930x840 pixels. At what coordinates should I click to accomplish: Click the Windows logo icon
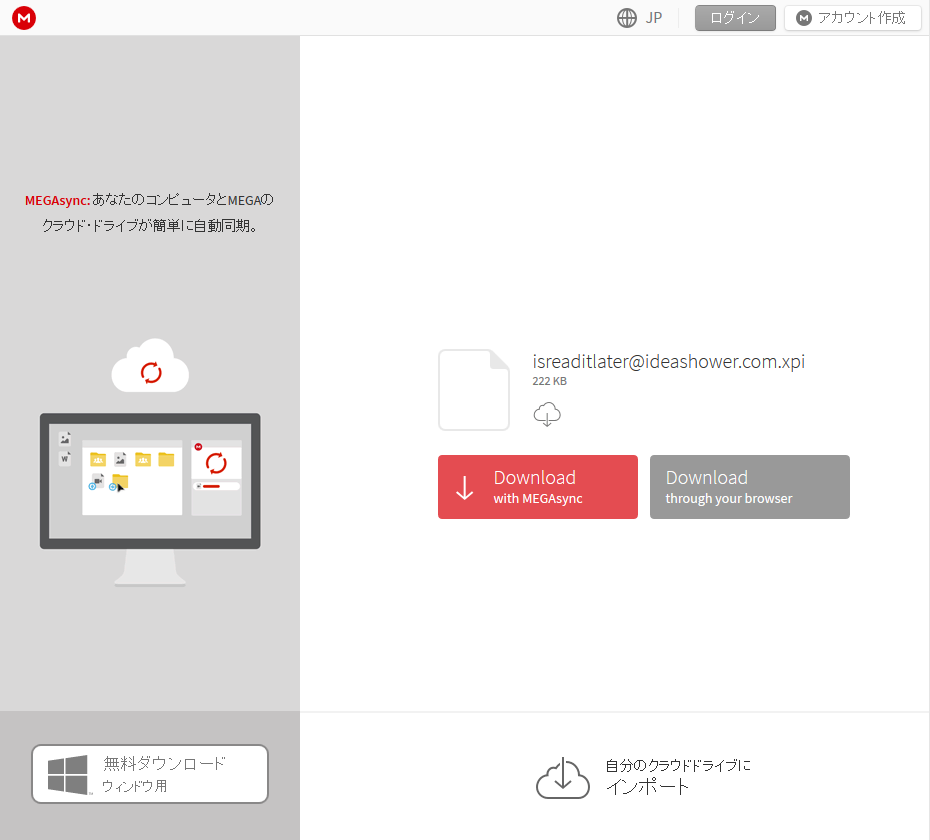point(68,775)
